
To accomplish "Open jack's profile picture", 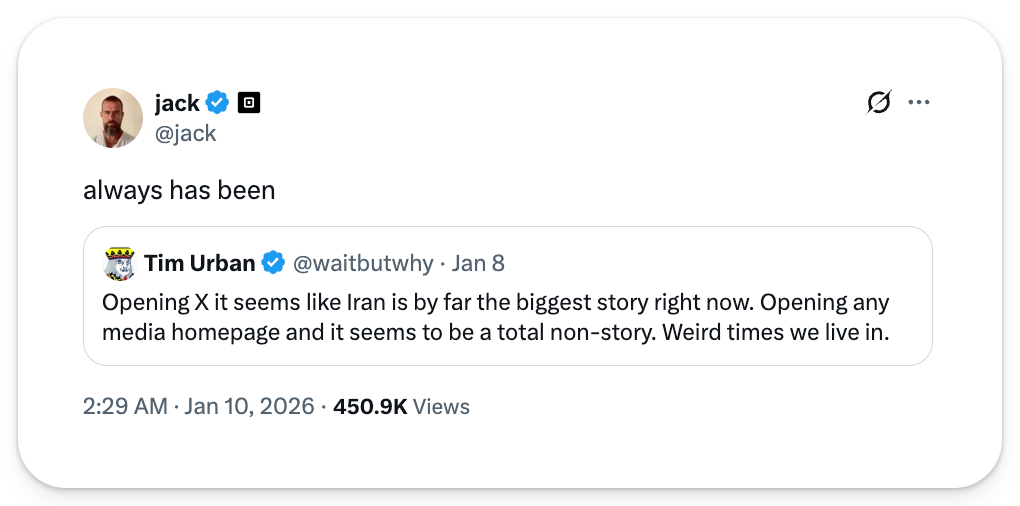I will point(112,117).
